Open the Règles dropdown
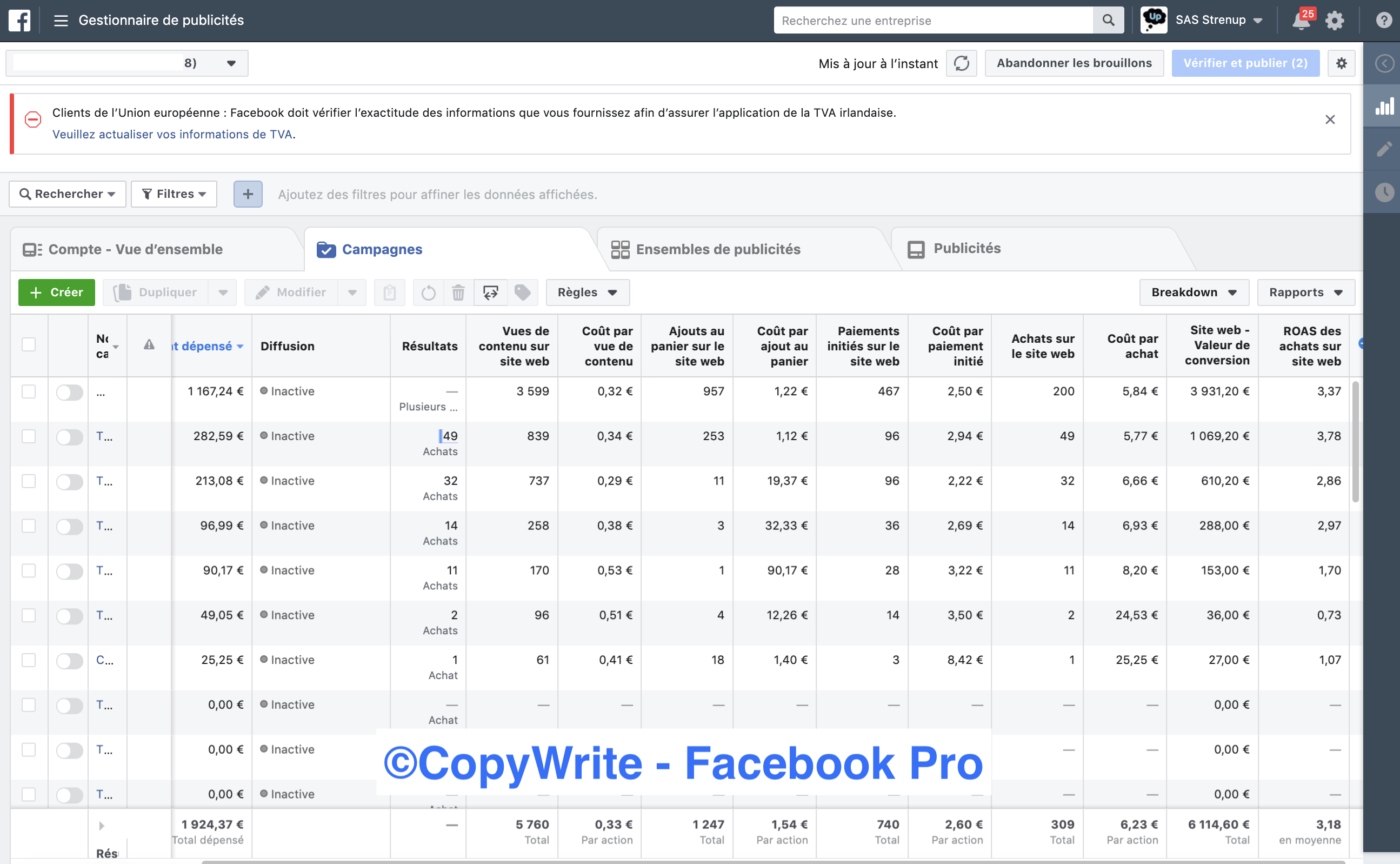Viewport: 1400px width, 864px height. click(x=587, y=293)
